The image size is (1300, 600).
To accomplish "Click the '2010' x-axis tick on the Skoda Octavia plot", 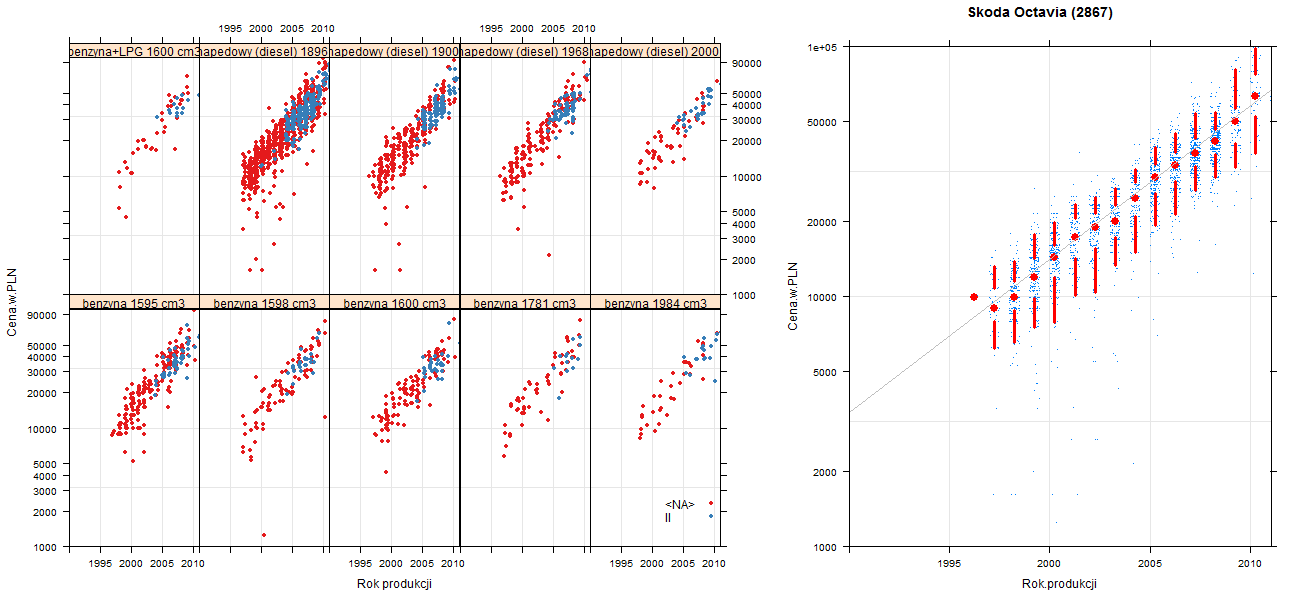I will (1251, 565).
